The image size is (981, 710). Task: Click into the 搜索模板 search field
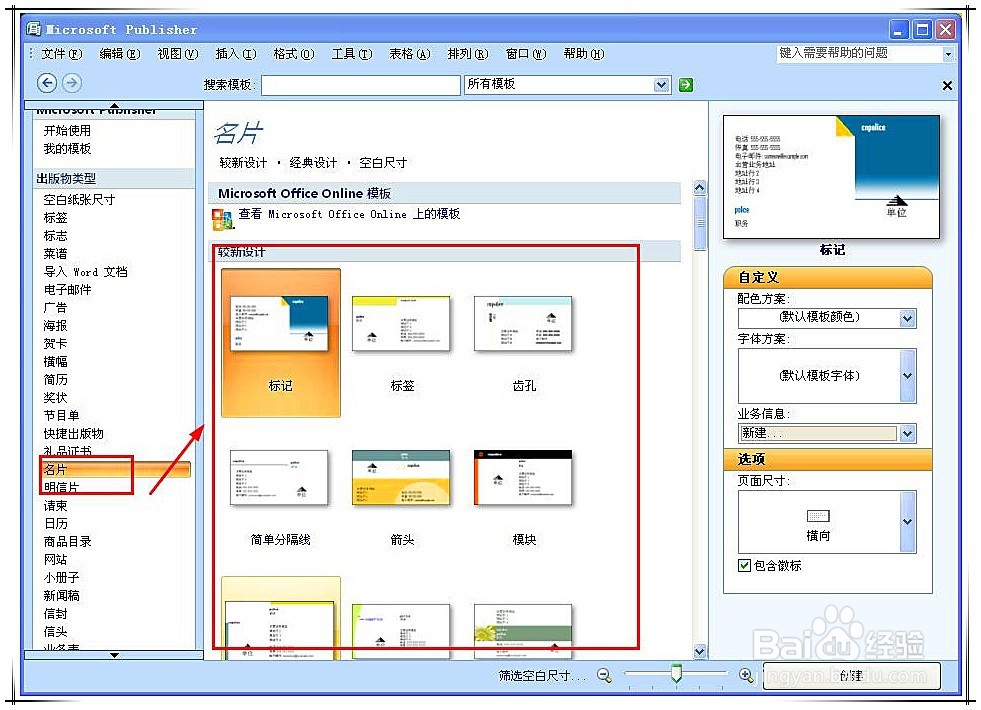[x=361, y=85]
